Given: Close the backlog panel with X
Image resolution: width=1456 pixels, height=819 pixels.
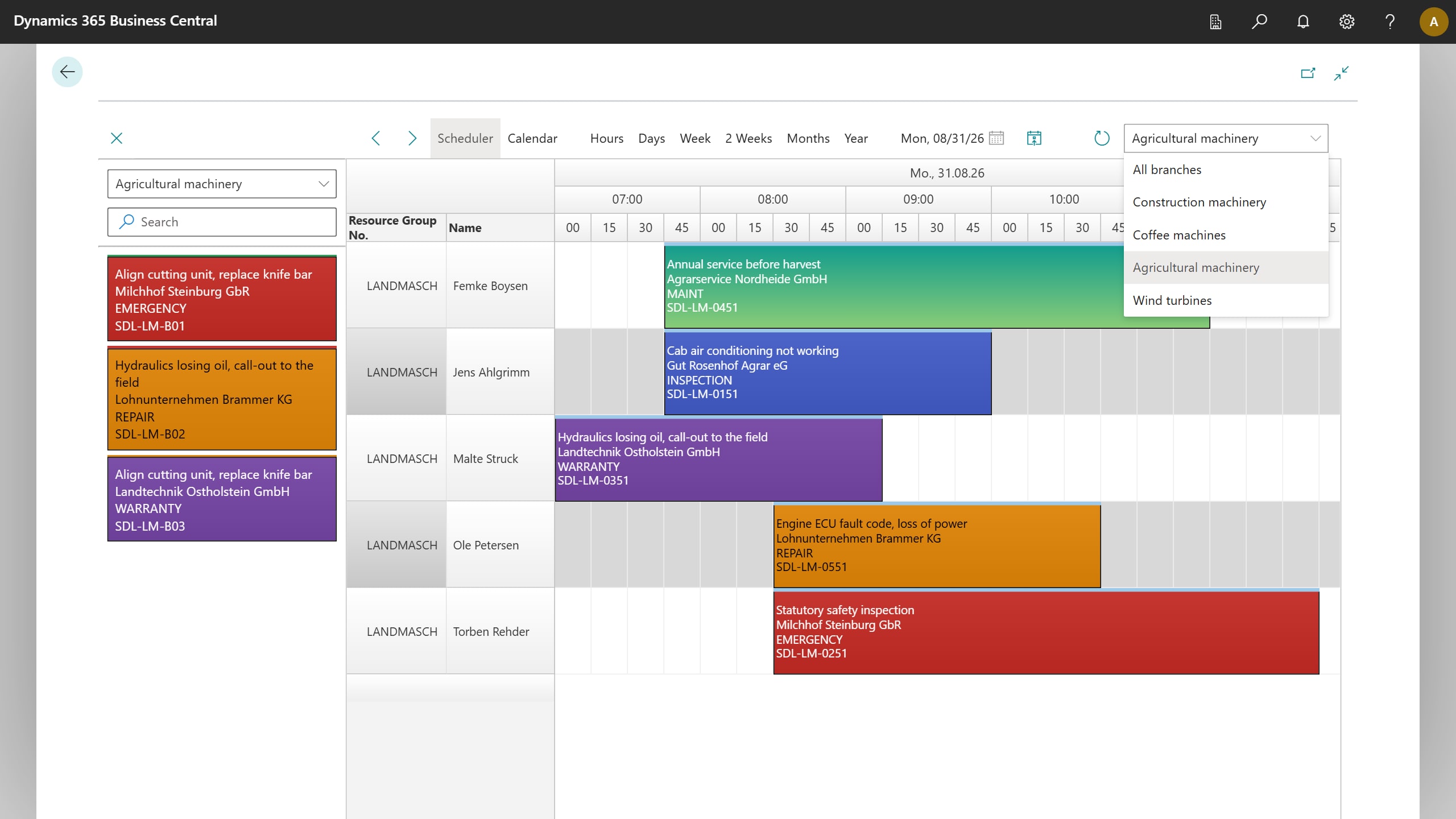Looking at the screenshot, I should tap(117, 138).
